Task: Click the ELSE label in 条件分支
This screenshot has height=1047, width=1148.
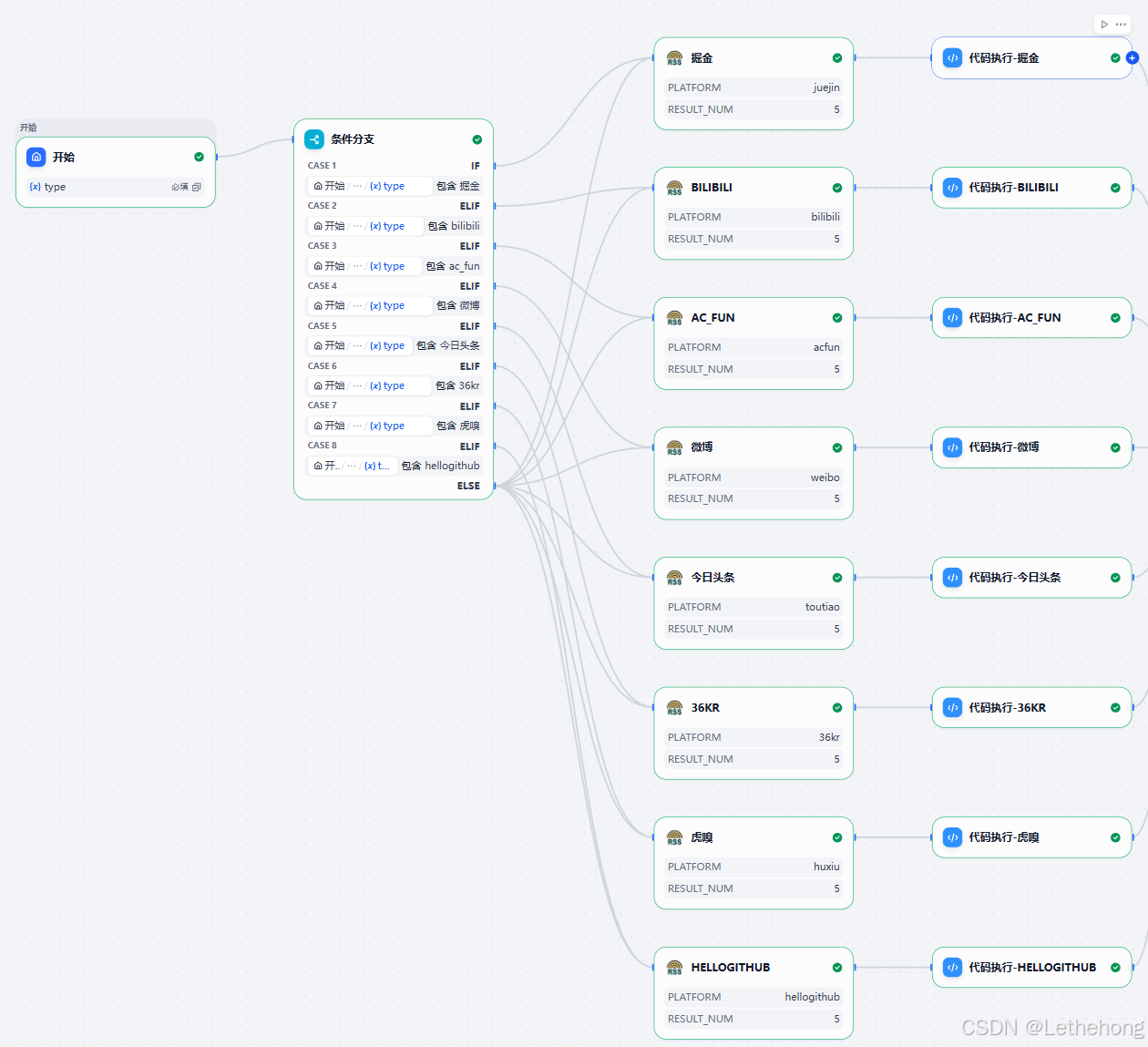Action: (468, 486)
